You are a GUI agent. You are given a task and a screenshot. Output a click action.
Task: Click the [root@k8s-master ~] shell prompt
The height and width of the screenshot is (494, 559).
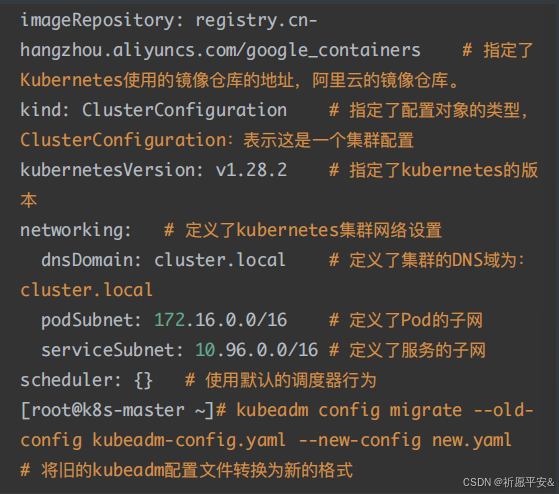coord(118,410)
